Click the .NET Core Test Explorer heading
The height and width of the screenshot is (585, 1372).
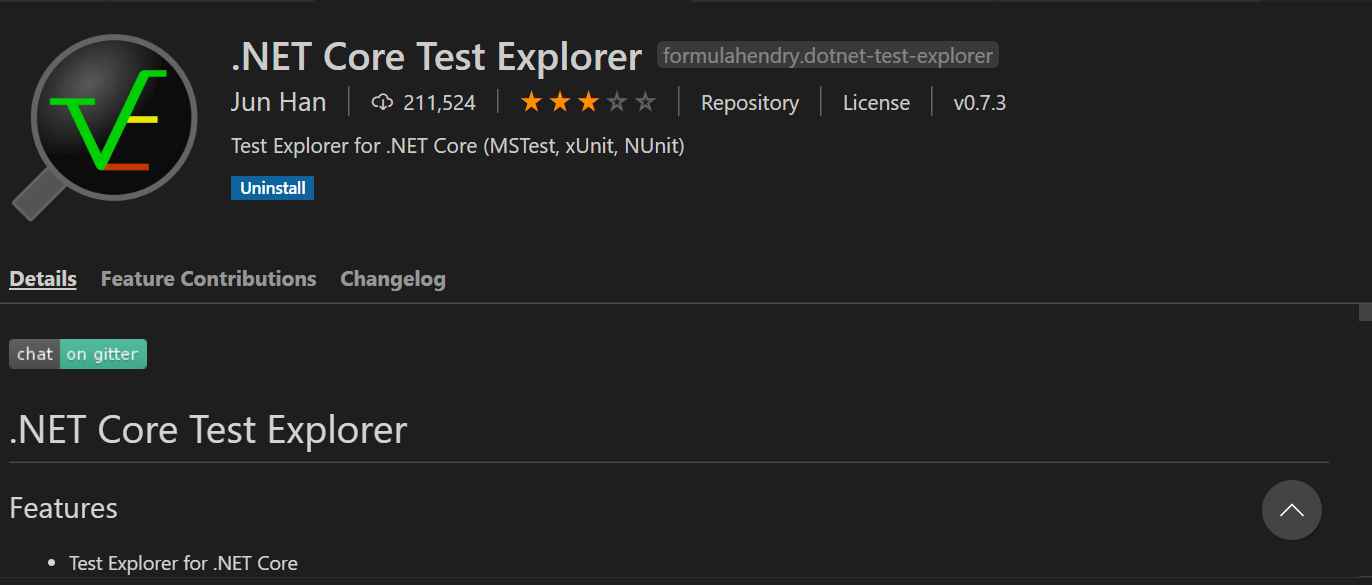(x=207, y=429)
